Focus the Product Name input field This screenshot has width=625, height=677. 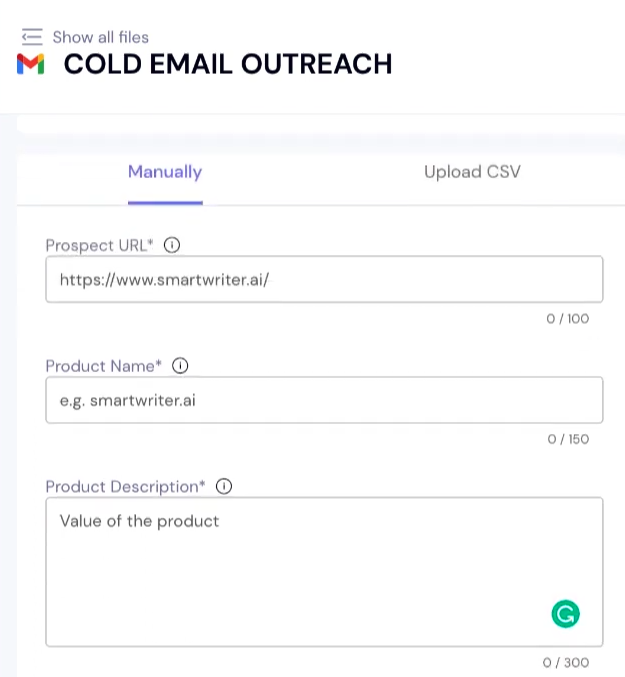pyautogui.click(x=324, y=400)
